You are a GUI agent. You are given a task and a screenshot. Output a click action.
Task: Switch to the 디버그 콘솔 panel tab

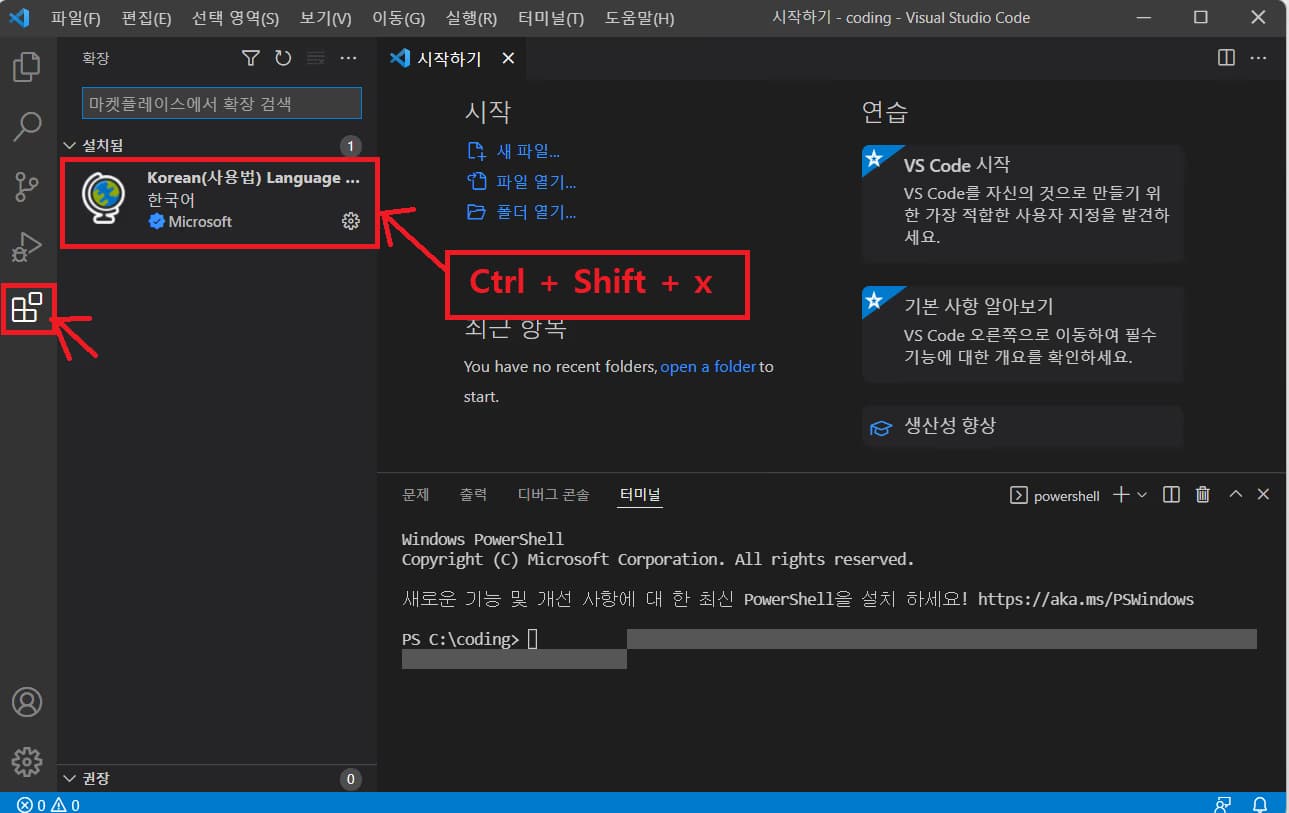click(x=553, y=494)
